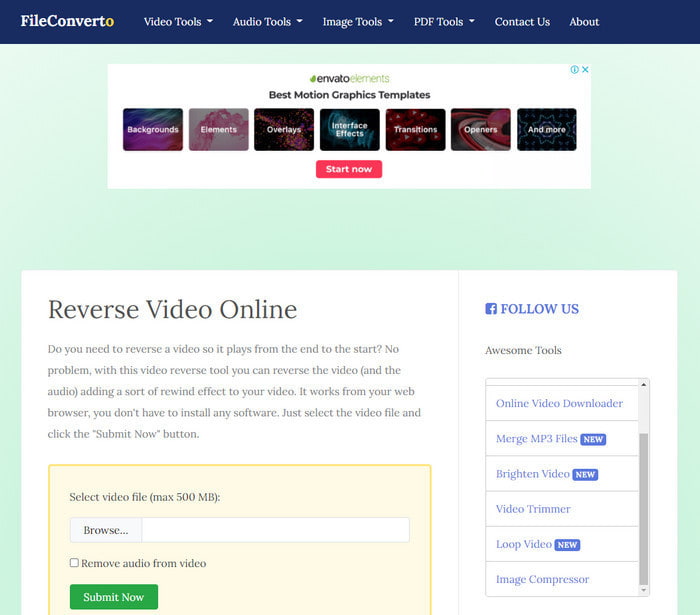Enable Remove audio from video checkbox
Image resolution: width=700 pixels, height=615 pixels.
tap(74, 563)
